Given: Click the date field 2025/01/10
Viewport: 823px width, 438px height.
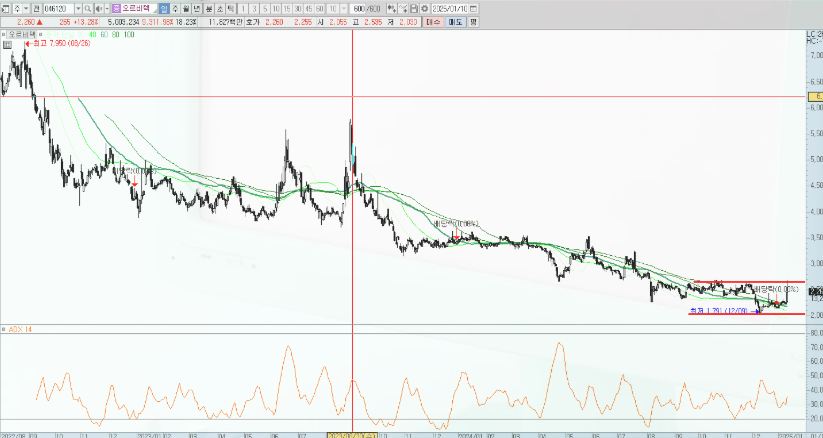Looking at the screenshot, I should click(x=450, y=9).
